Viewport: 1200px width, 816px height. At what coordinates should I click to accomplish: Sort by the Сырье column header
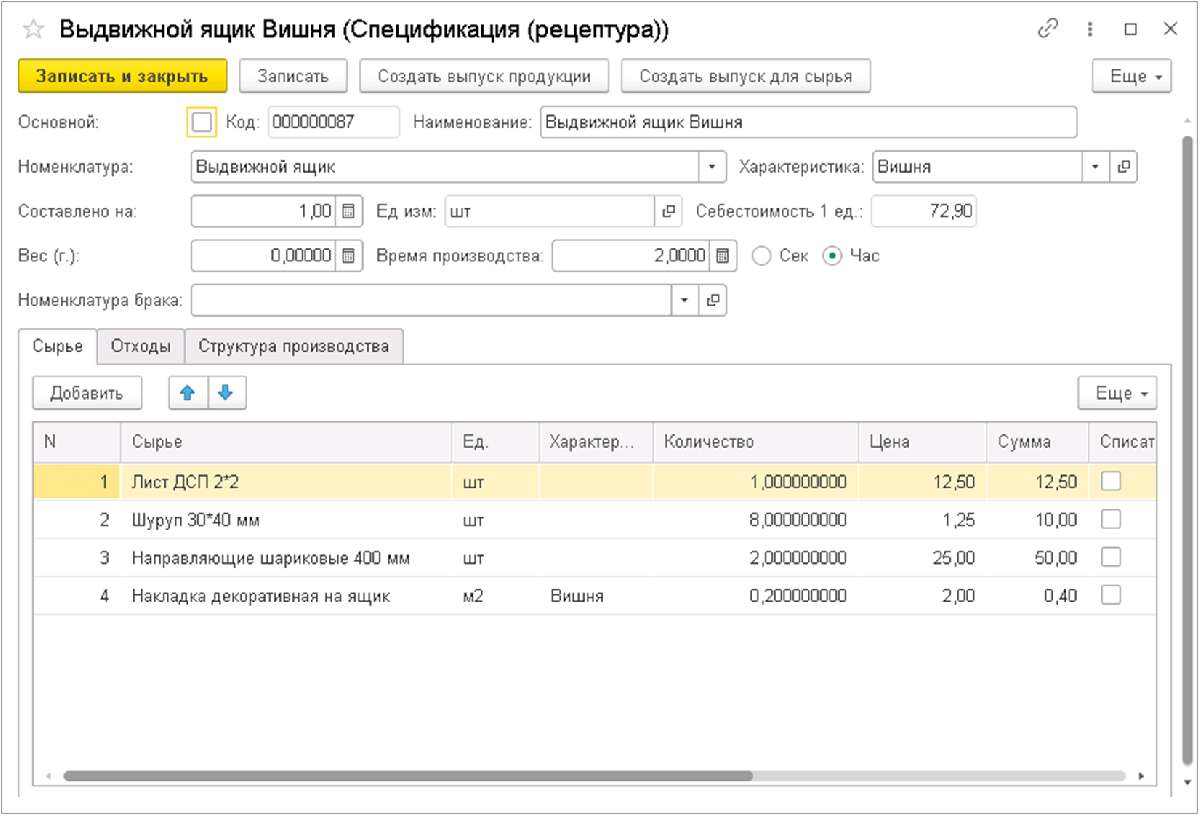pos(286,442)
